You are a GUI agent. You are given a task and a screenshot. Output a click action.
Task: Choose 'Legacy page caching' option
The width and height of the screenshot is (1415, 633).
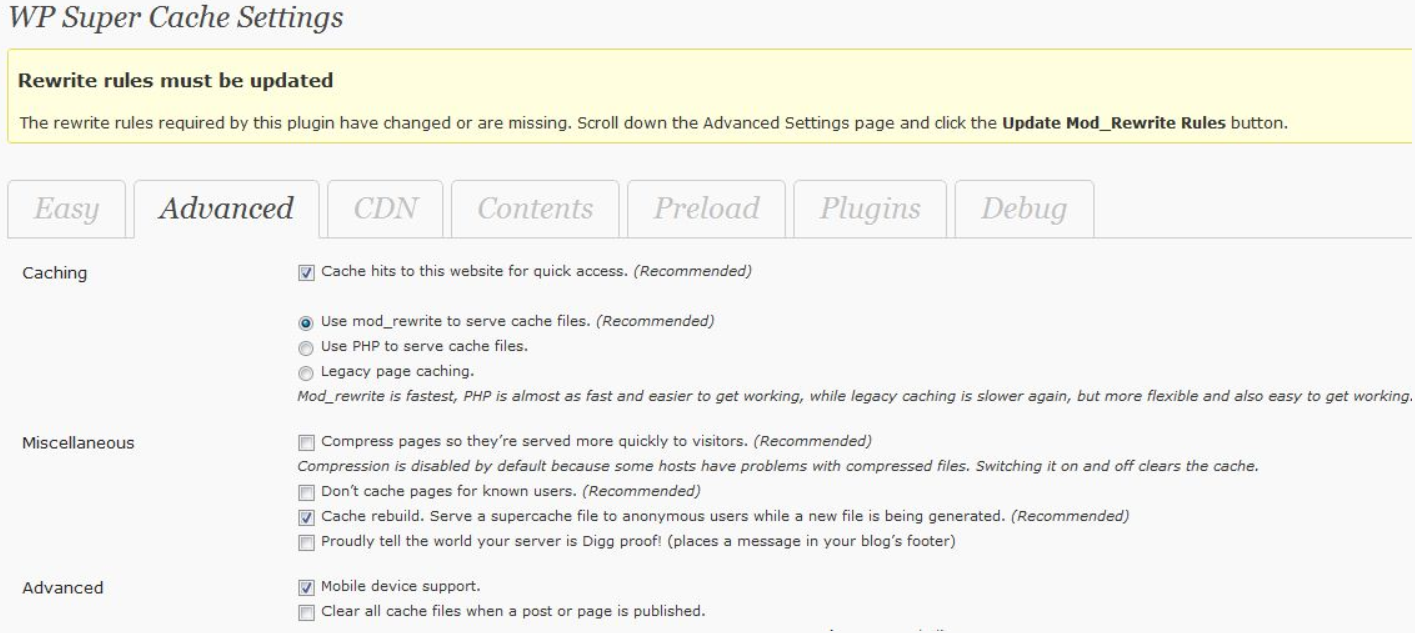point(307,371)
